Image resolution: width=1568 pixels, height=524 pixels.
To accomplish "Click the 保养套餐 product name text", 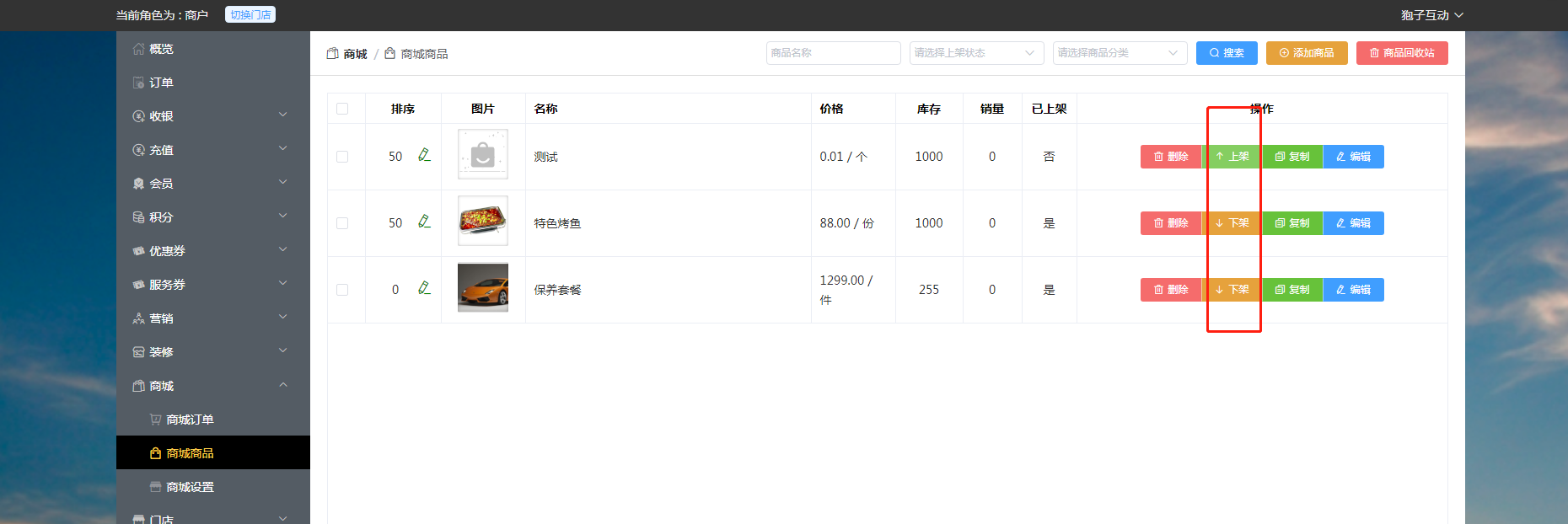I will [557, 290].
